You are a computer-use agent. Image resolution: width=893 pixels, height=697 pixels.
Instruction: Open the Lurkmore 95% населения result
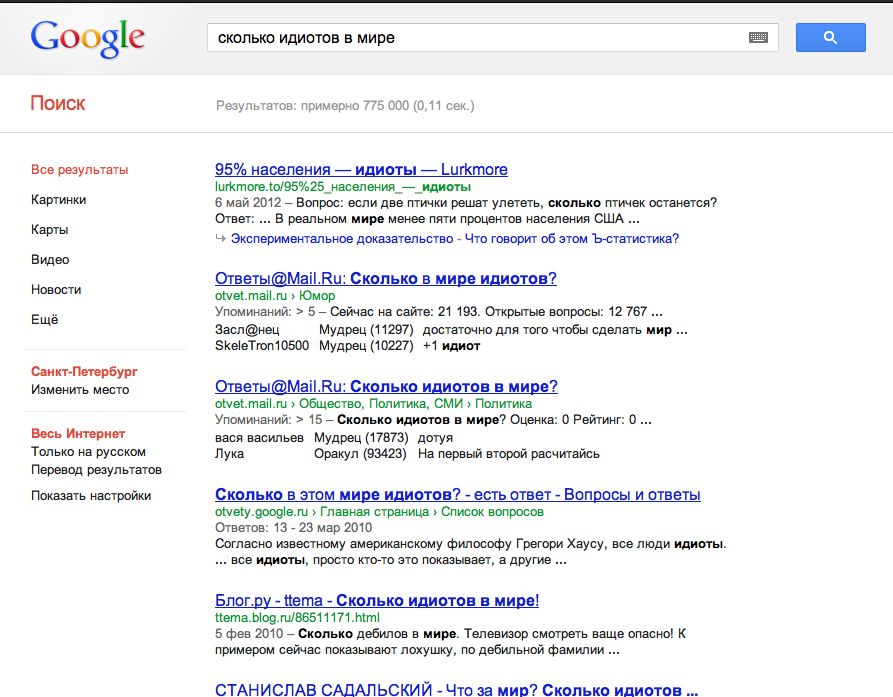click(361, 169)
